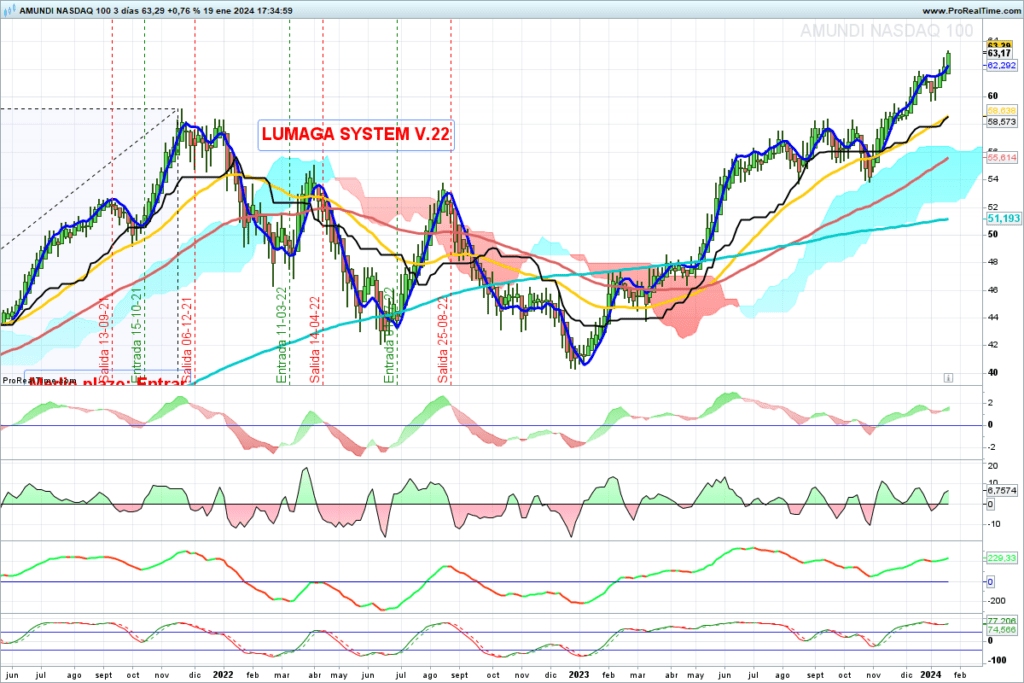Open the small info icon on the price panel
Viewport: 1024px width, 683px height.
[948, 378]
